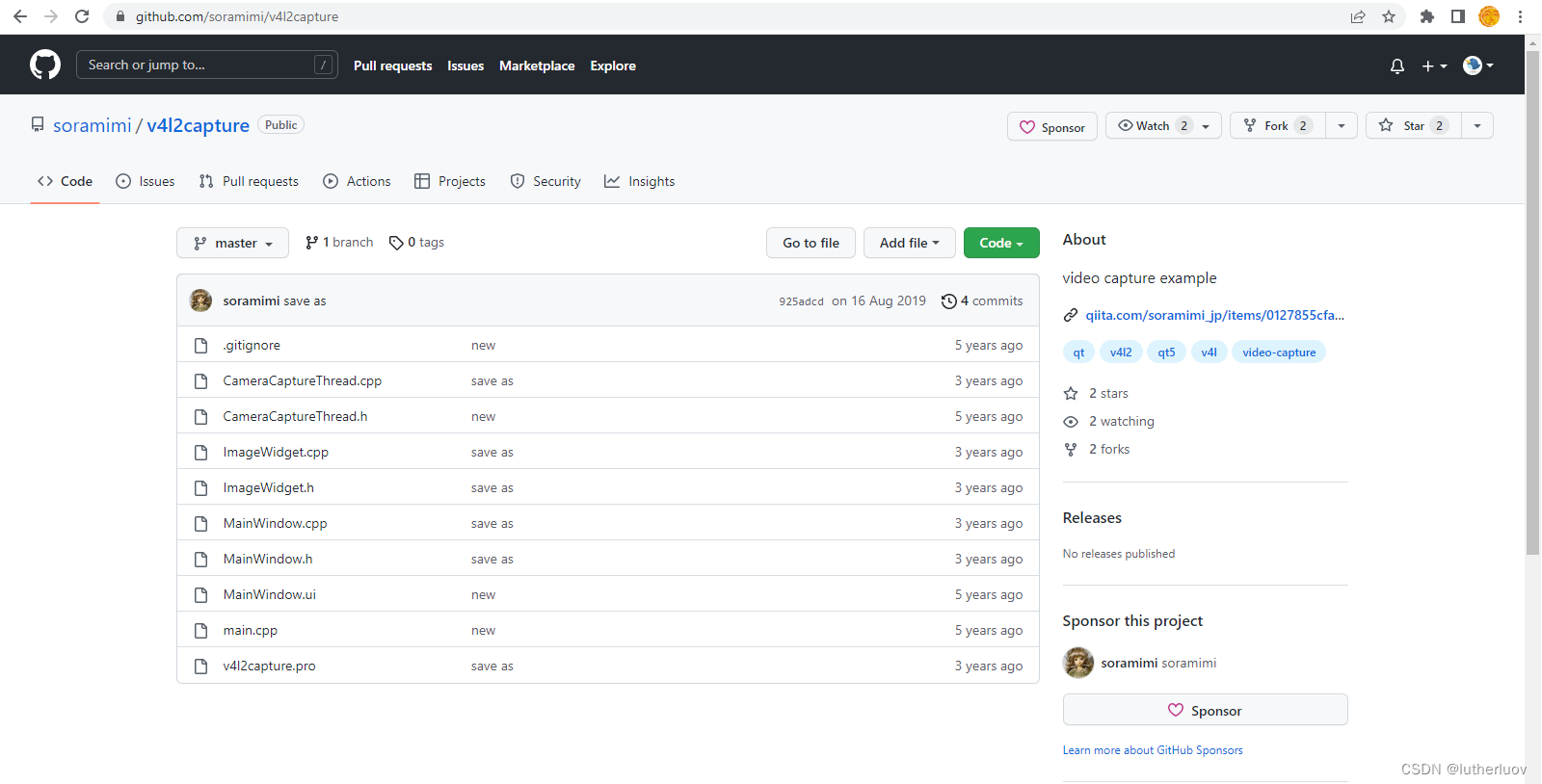This screenshot has width=1542, height=784.
Task: Click the sponsor avatar for soramimi
Action: (1078, 663)
